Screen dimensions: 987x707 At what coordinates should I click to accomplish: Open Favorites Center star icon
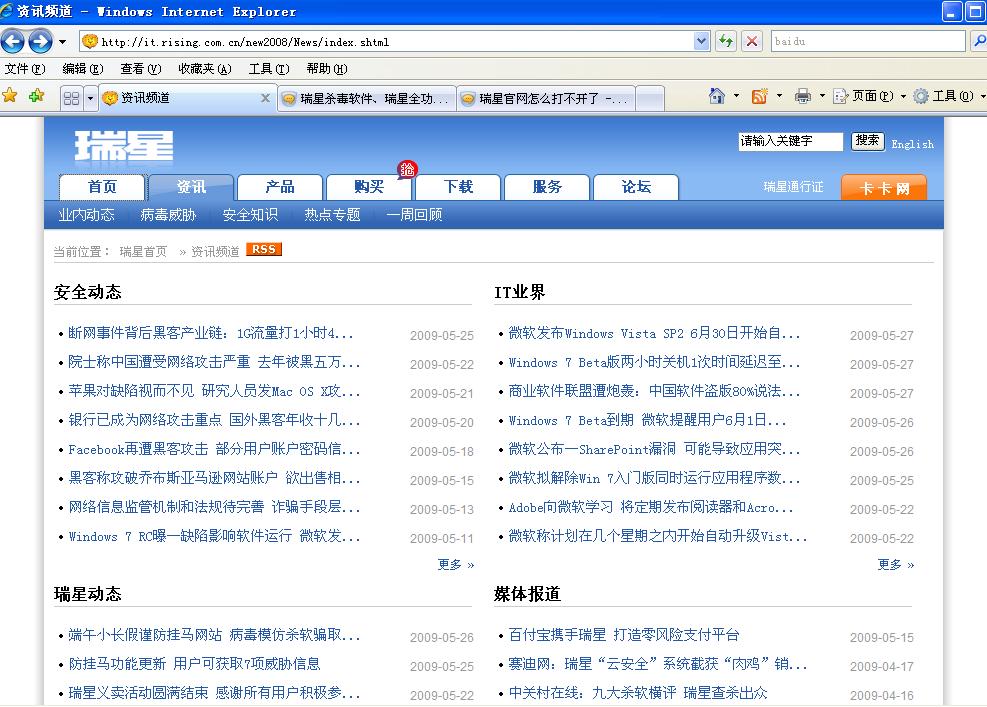[x=11, y=96]
